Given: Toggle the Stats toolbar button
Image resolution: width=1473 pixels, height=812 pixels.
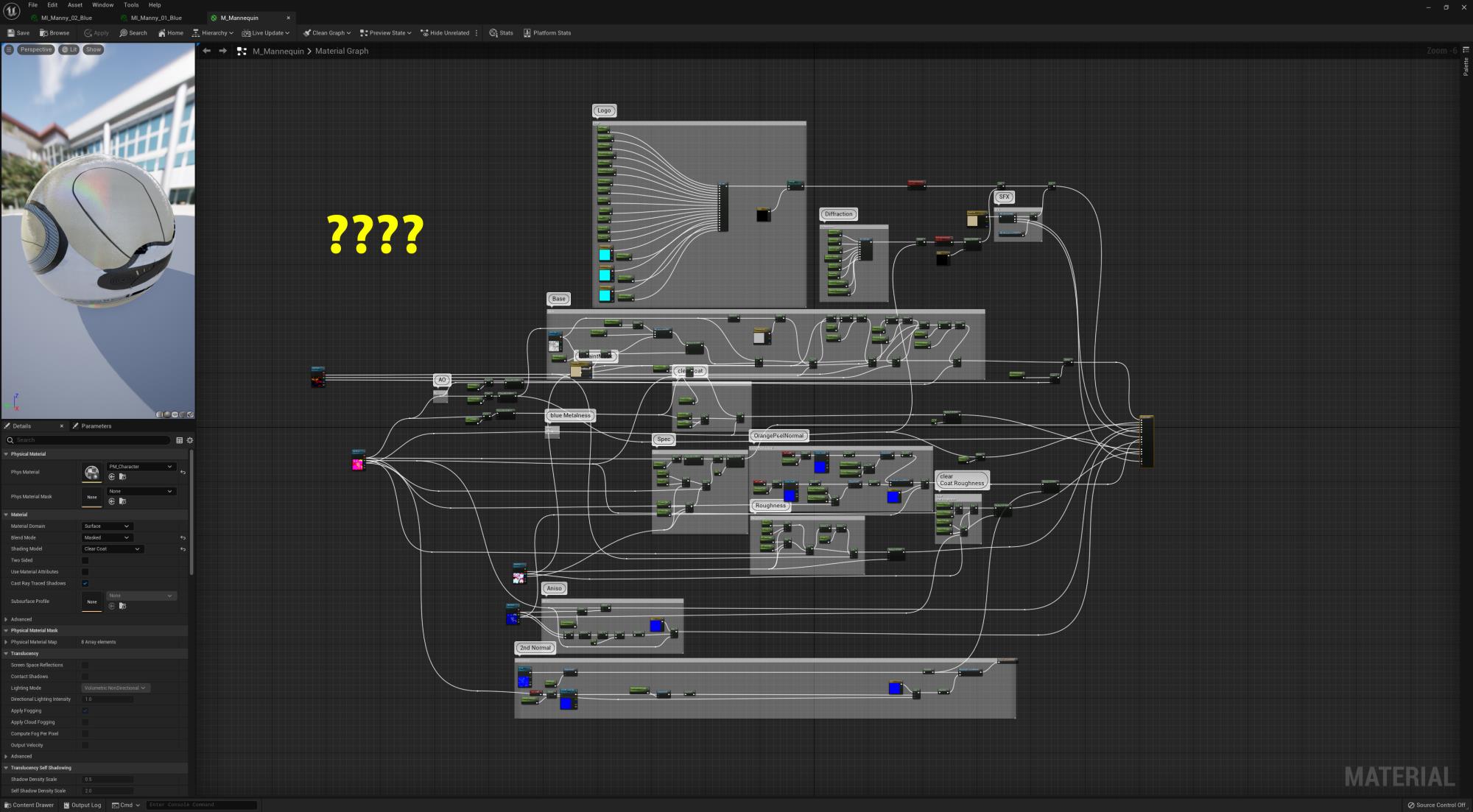Looking at the screenshot, I should coord(502,33).
